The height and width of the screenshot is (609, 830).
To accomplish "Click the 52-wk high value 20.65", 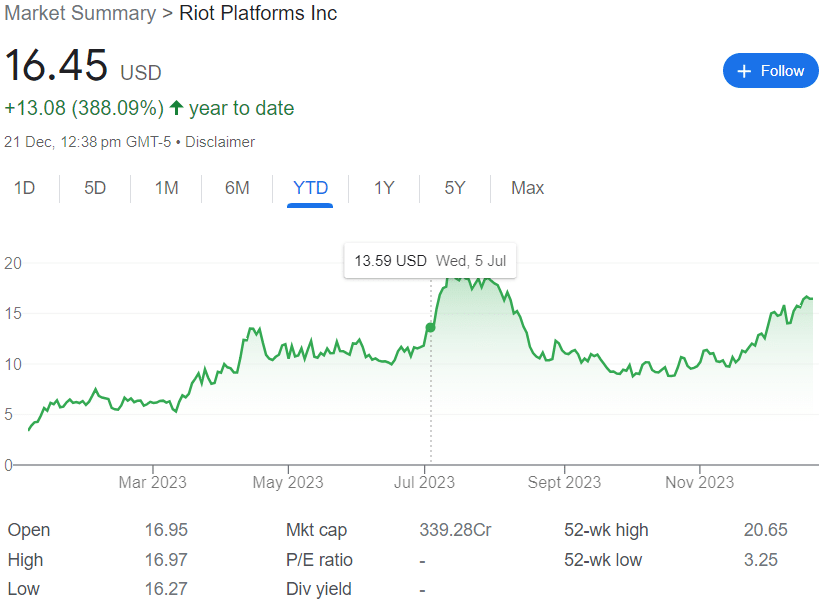I will (x=764, y=530).
